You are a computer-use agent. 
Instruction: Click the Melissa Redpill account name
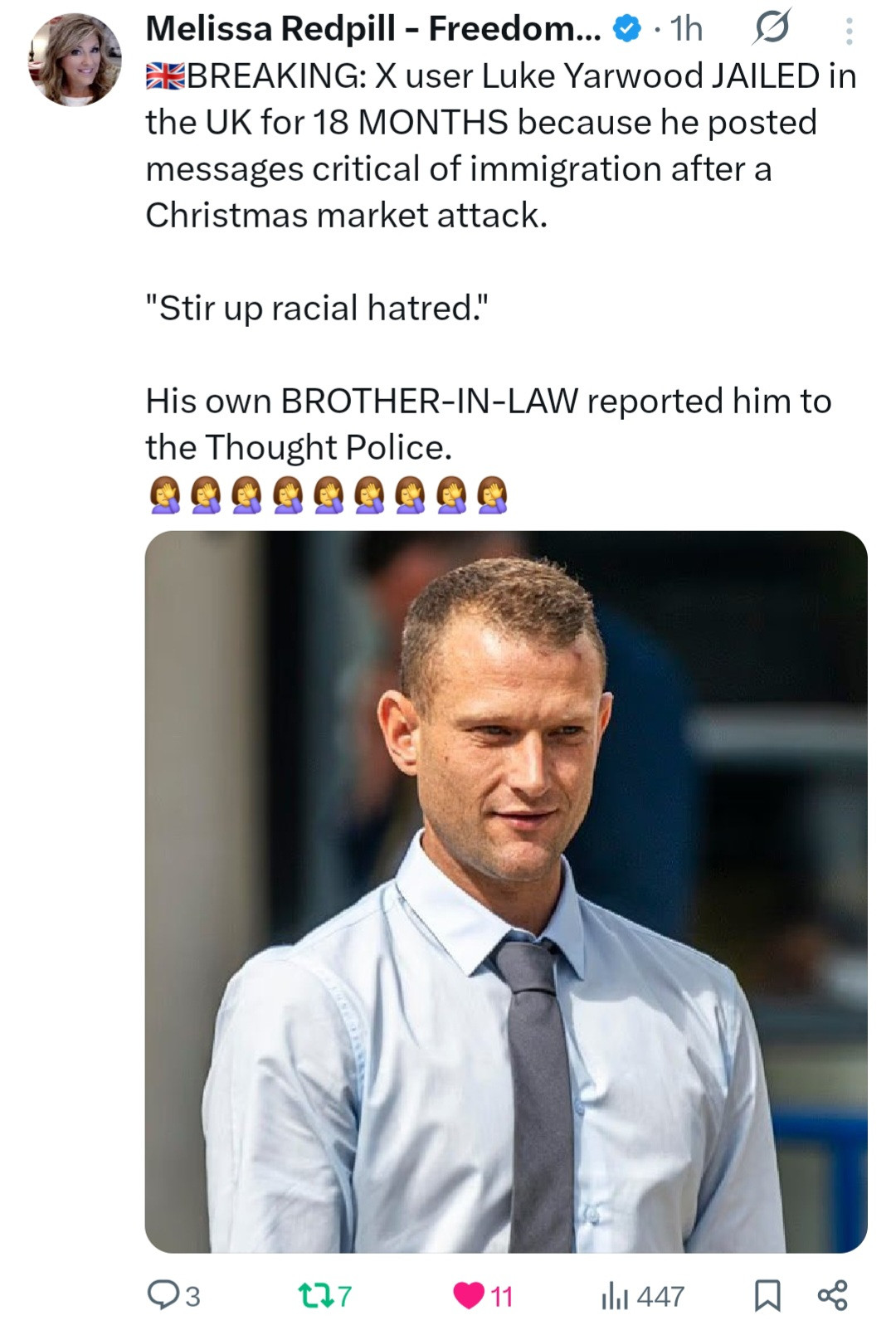(x=365, y=29)
